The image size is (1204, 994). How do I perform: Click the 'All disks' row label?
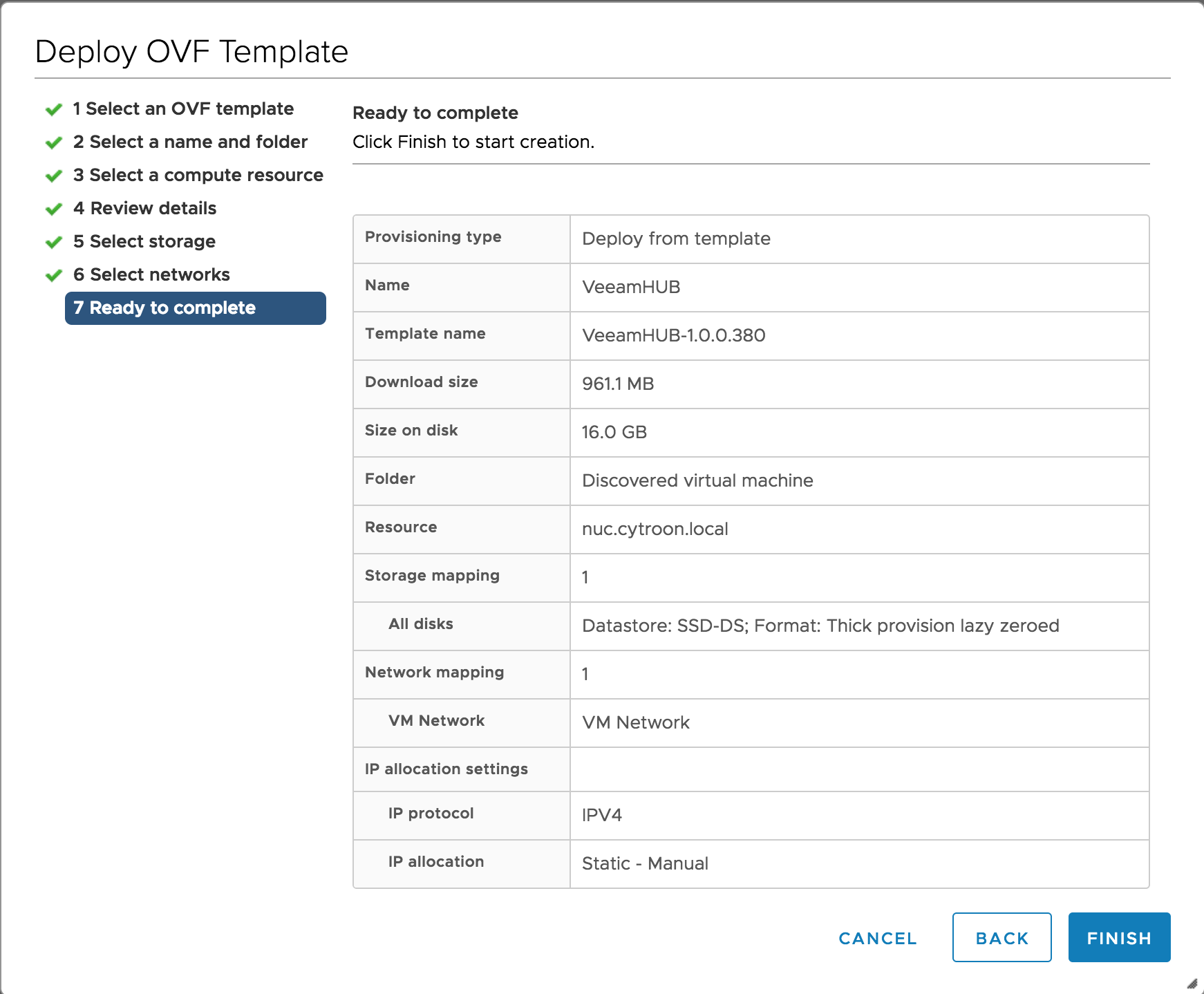point(421,624)
